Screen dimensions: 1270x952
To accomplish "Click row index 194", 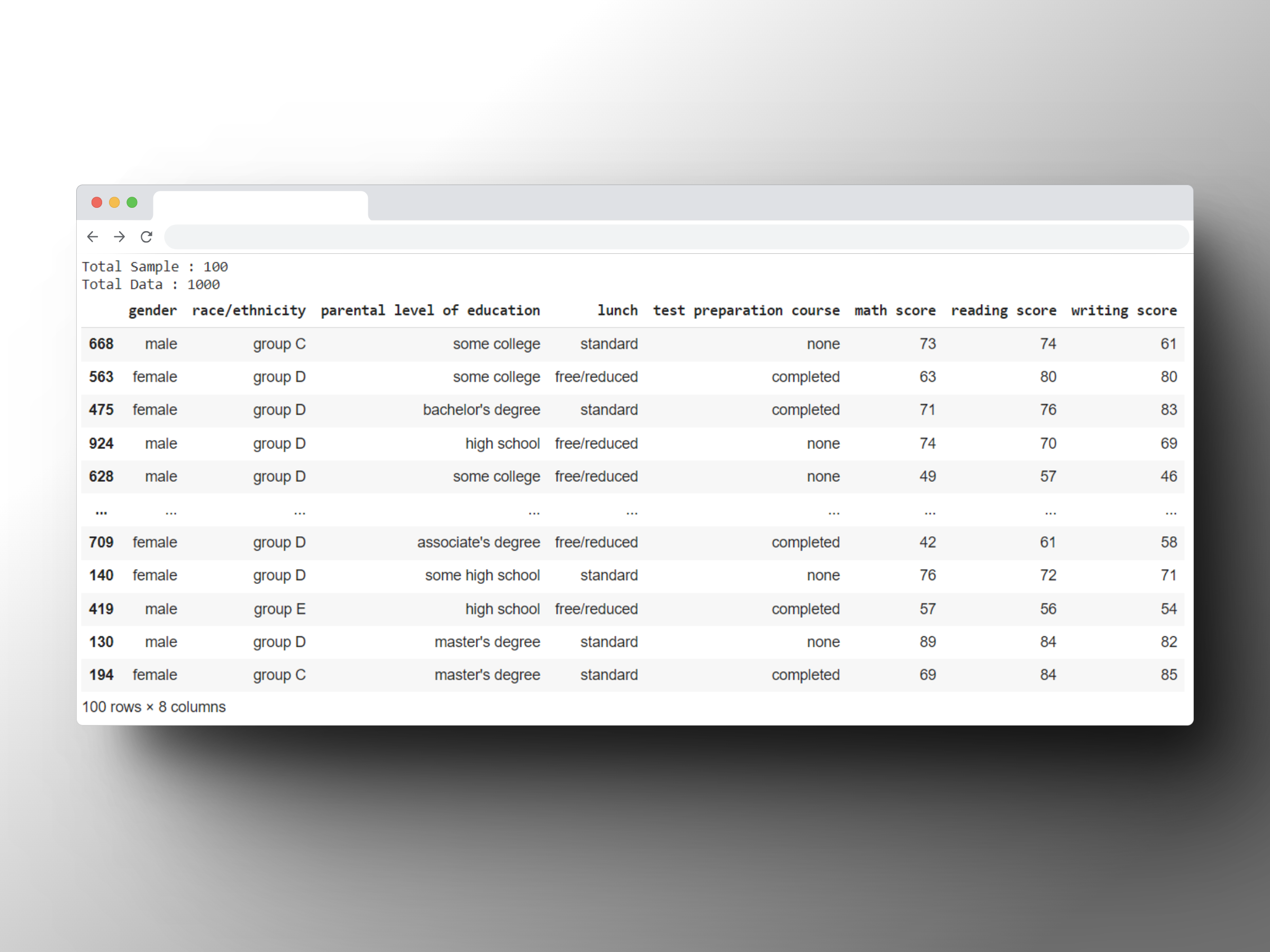I will tap(101, 675).
